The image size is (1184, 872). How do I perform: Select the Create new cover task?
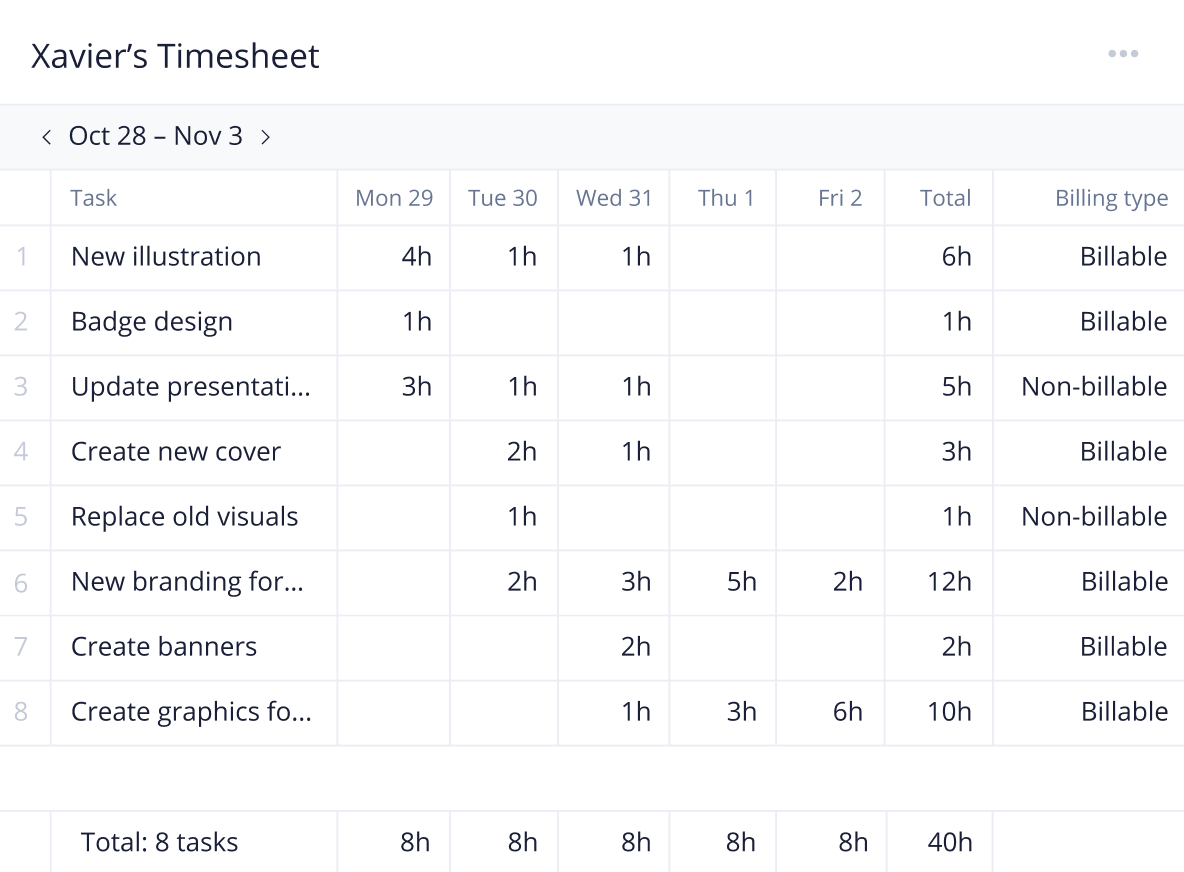point(176,451)
